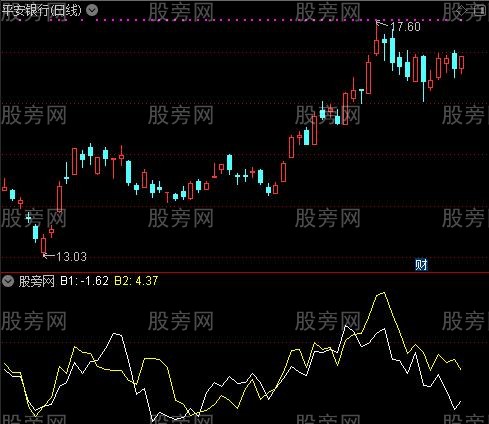Click the window layout icon at chart top-right
This screenshot has height=424, width=489.
pyautogui.click(x=480, y=11)
